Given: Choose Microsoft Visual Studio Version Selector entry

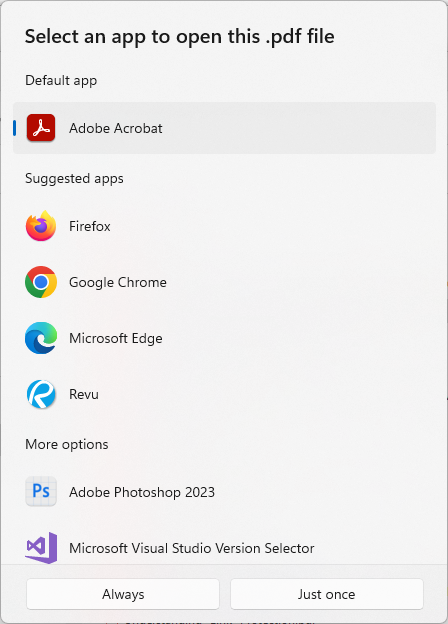Looking at the screenshot, I should pos(224,548).
